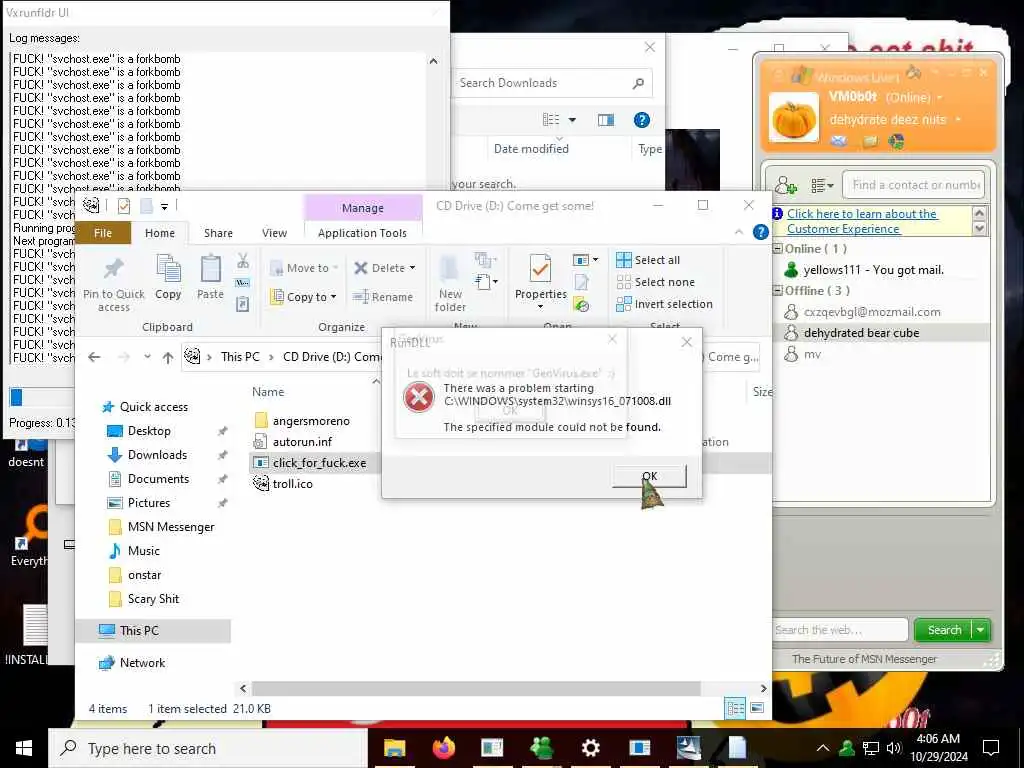Click the New folder icon
1024x768 pixels.
click(x=450, y=284)
